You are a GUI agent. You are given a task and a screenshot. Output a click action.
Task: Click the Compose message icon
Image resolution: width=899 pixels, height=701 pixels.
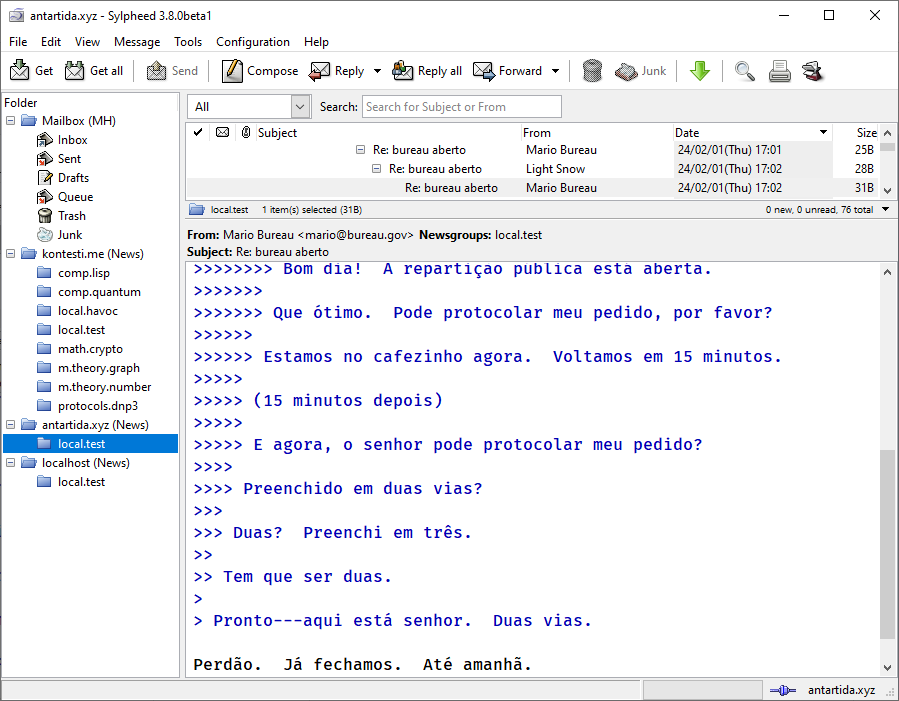pyautogui.click(x=232, y=71)
